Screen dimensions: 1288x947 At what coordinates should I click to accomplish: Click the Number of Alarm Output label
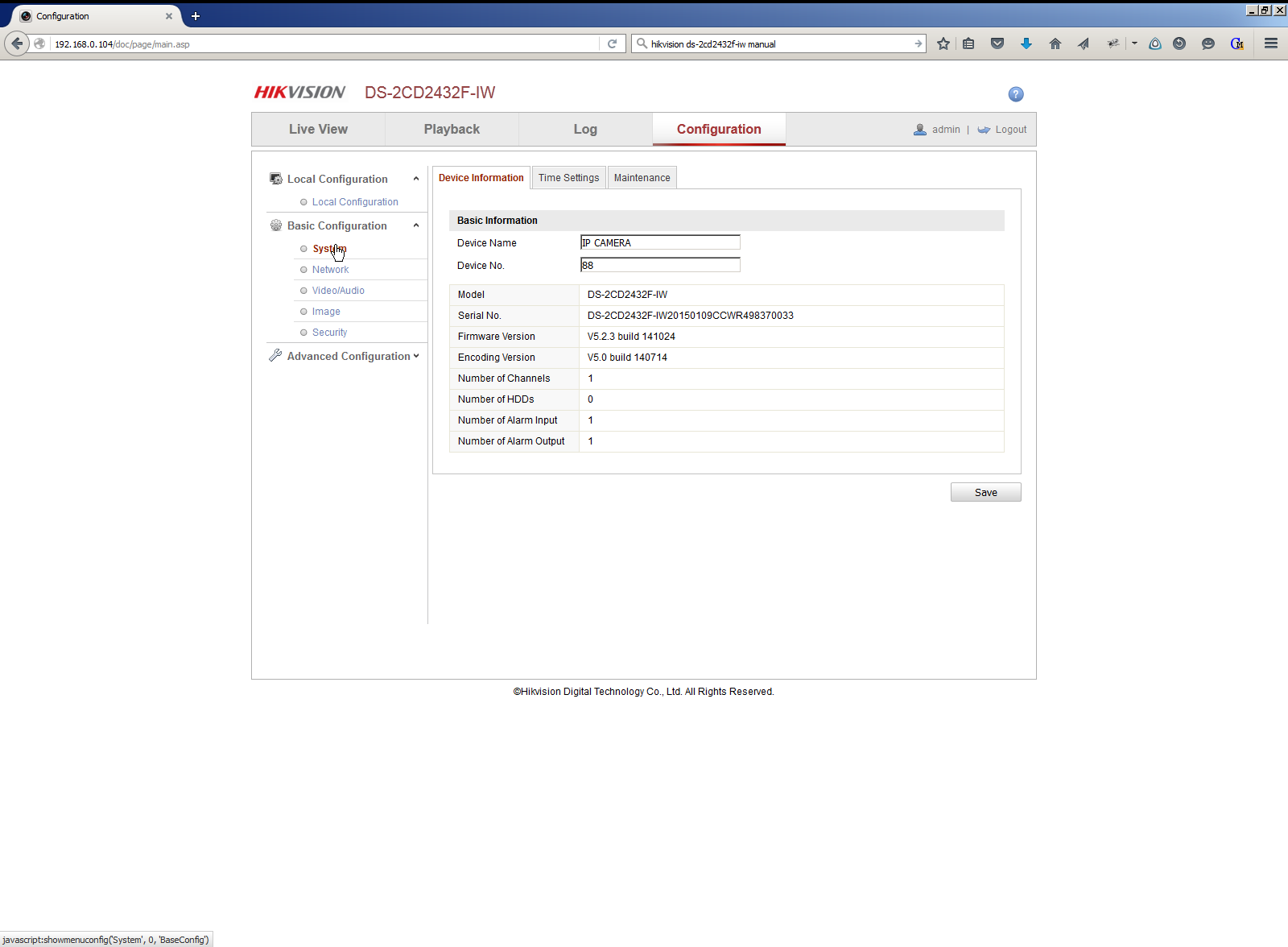(x=511, y=441)
